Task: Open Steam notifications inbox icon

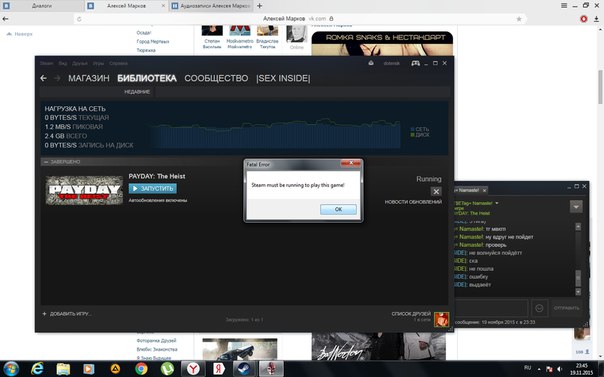Action: [371, 63]
